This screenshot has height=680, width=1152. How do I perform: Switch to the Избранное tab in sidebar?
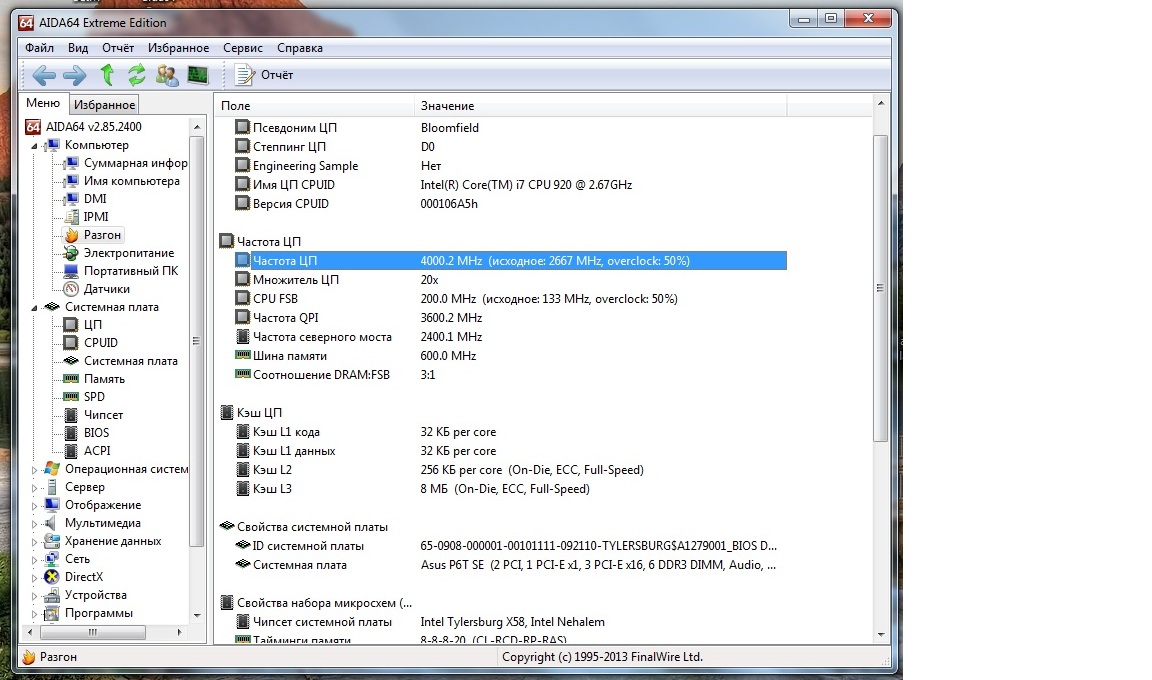104,104
